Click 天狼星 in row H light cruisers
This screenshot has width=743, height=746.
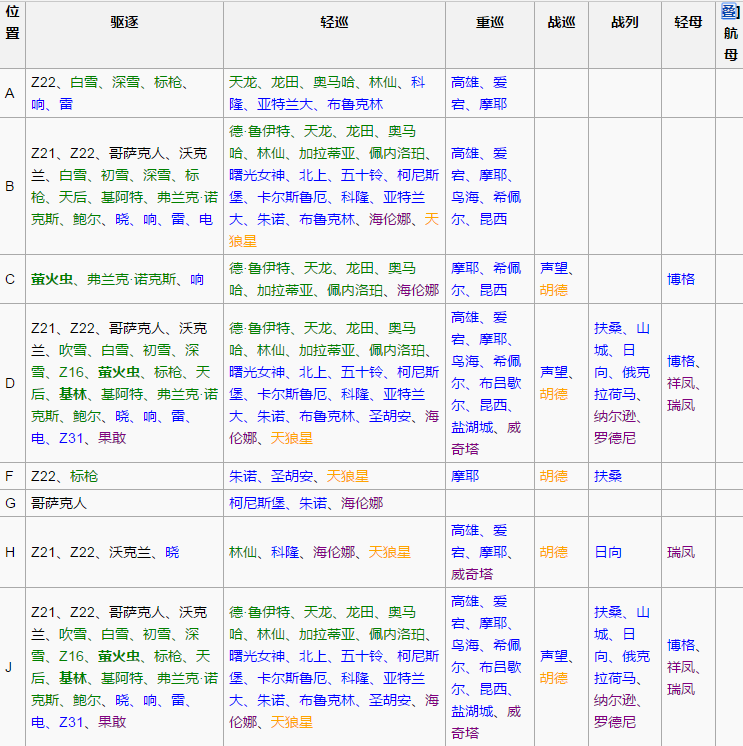390,552
